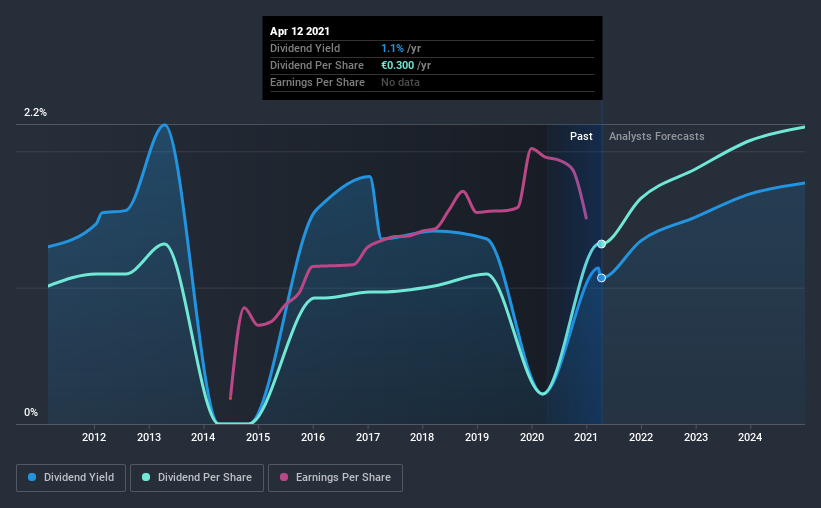The image size is (821, 508).
Task: Click the blue Dividend Yield legend dot
Action: (32, 477)
